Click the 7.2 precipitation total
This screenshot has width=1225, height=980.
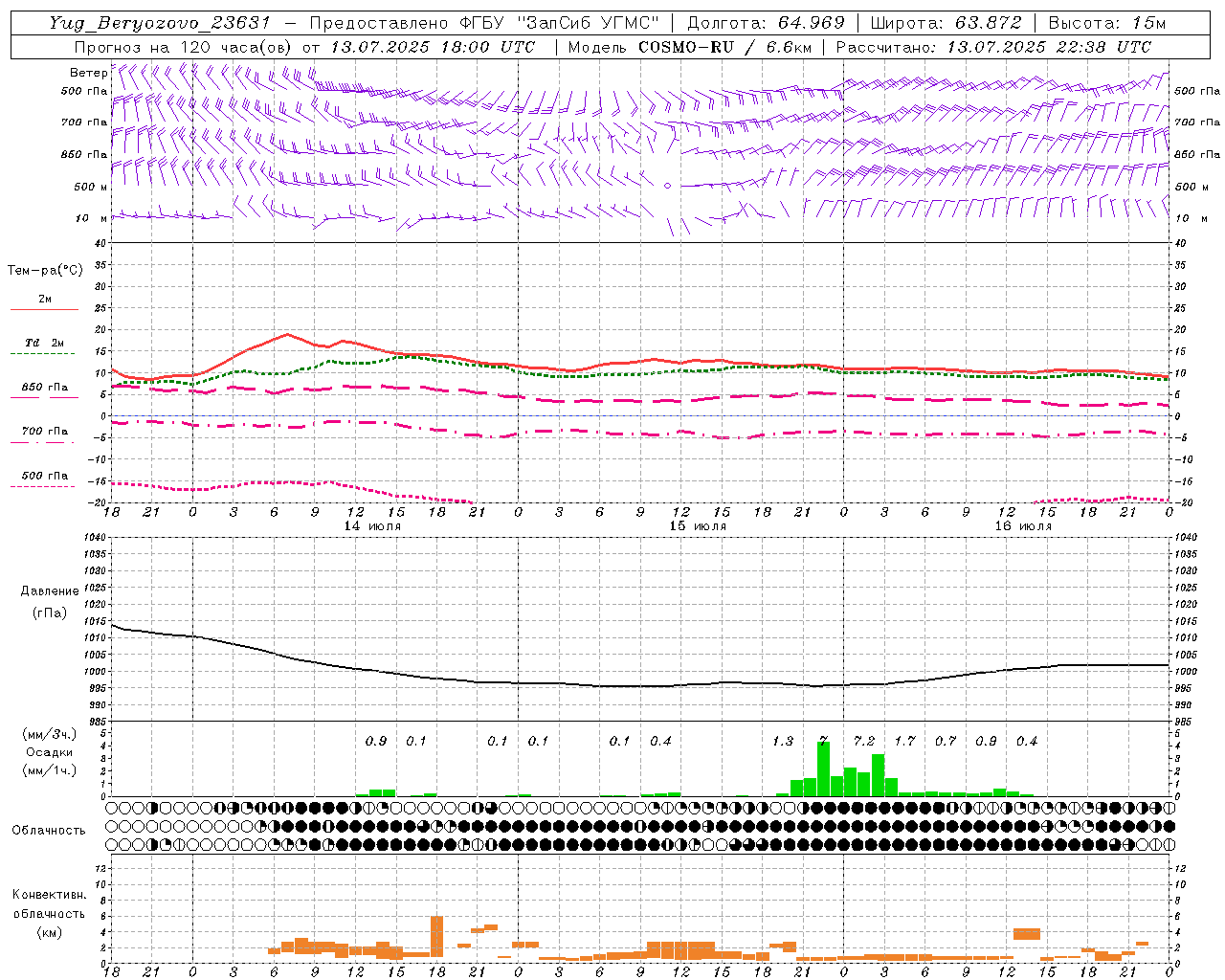[864, 742]
